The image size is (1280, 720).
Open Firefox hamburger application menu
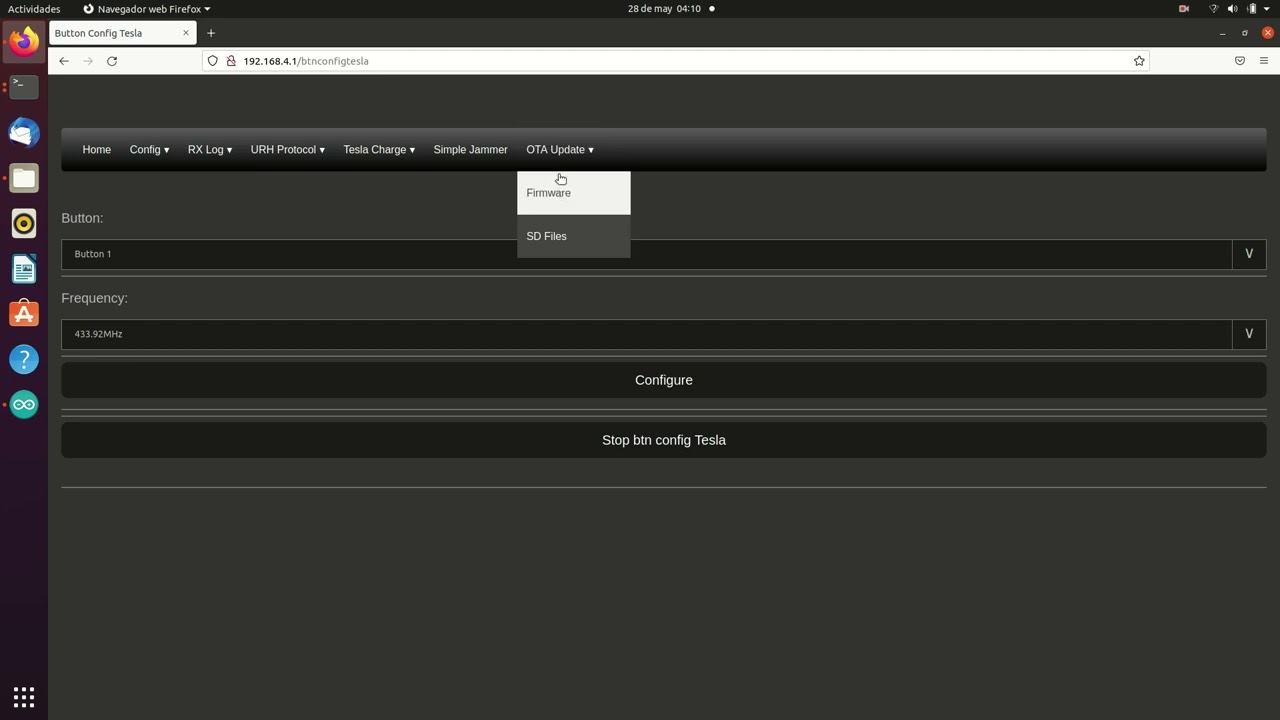pyautogui.click(x=1264, y=61)
